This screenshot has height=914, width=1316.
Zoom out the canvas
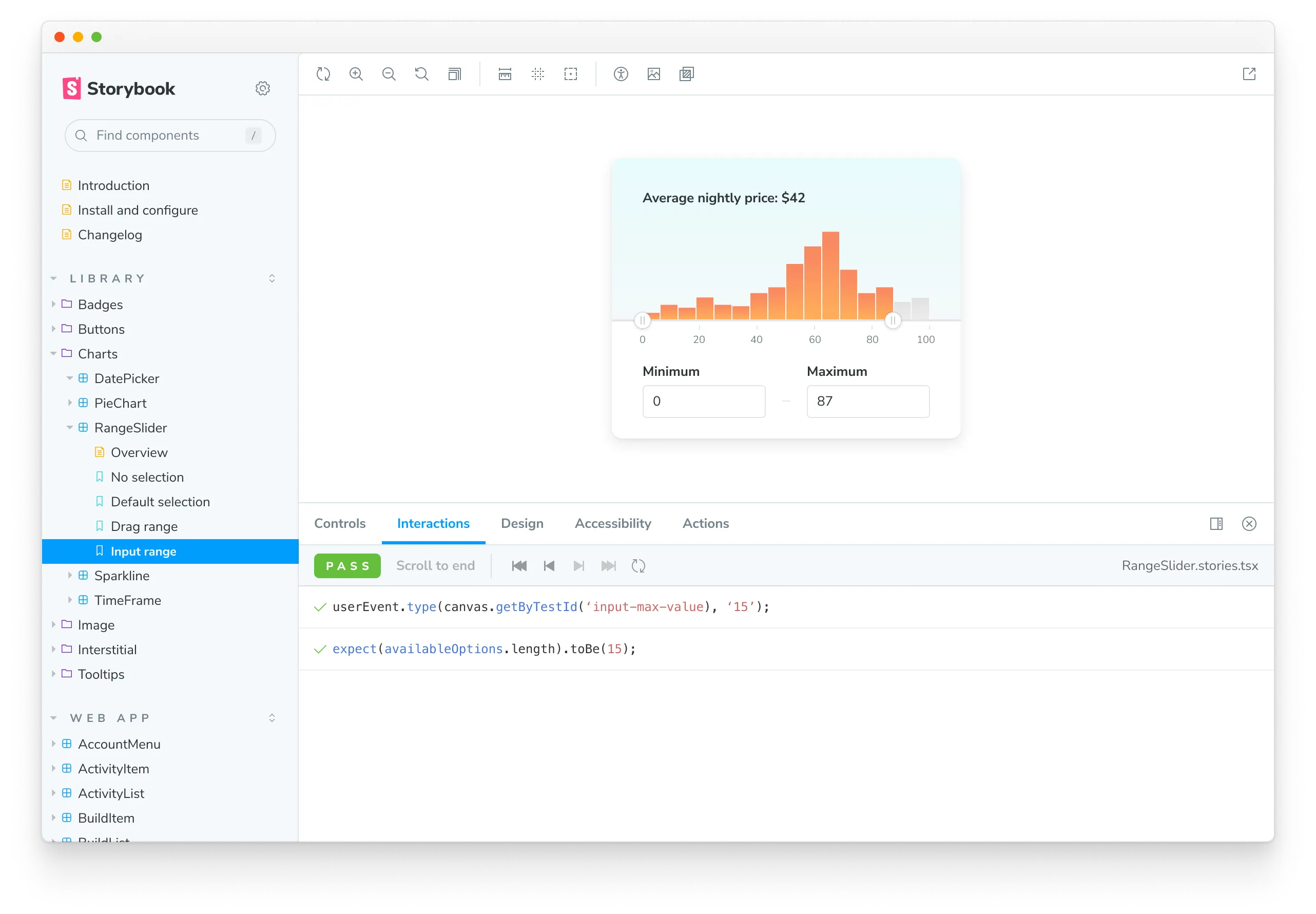tap(389, 74)
